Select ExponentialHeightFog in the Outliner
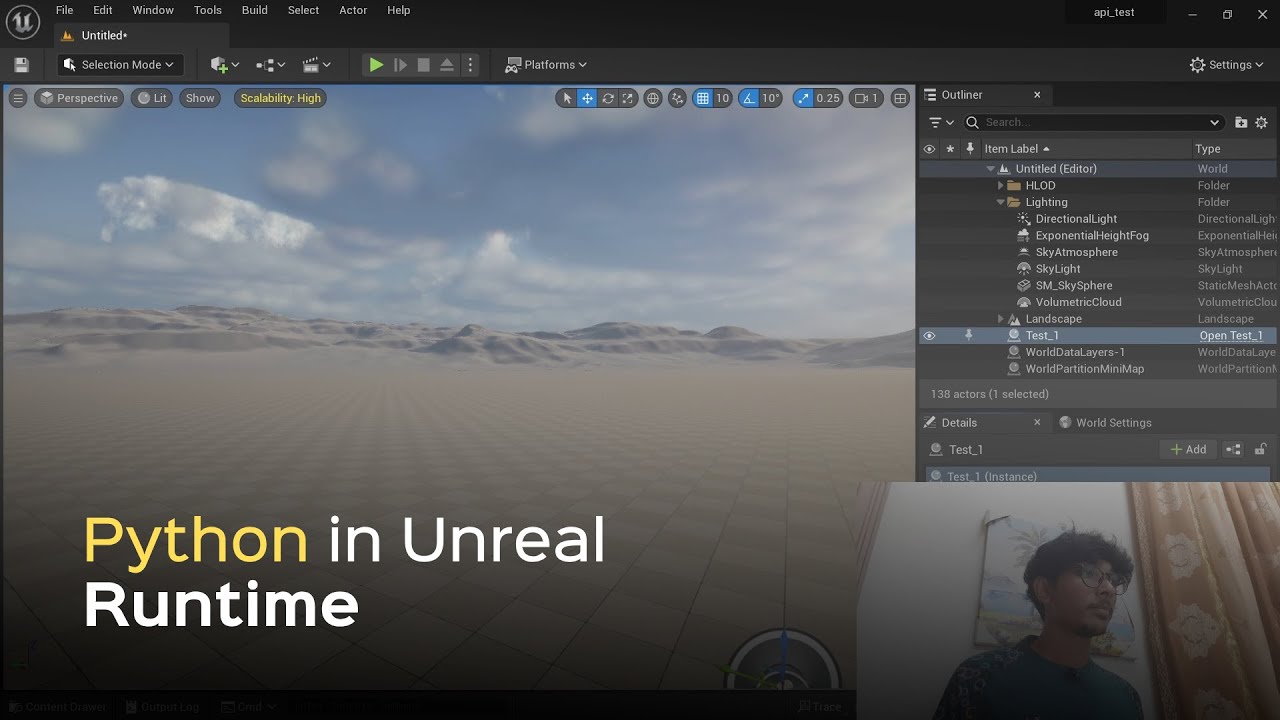The height and width of the screenshot is (720, 1280). point(1092,236)
